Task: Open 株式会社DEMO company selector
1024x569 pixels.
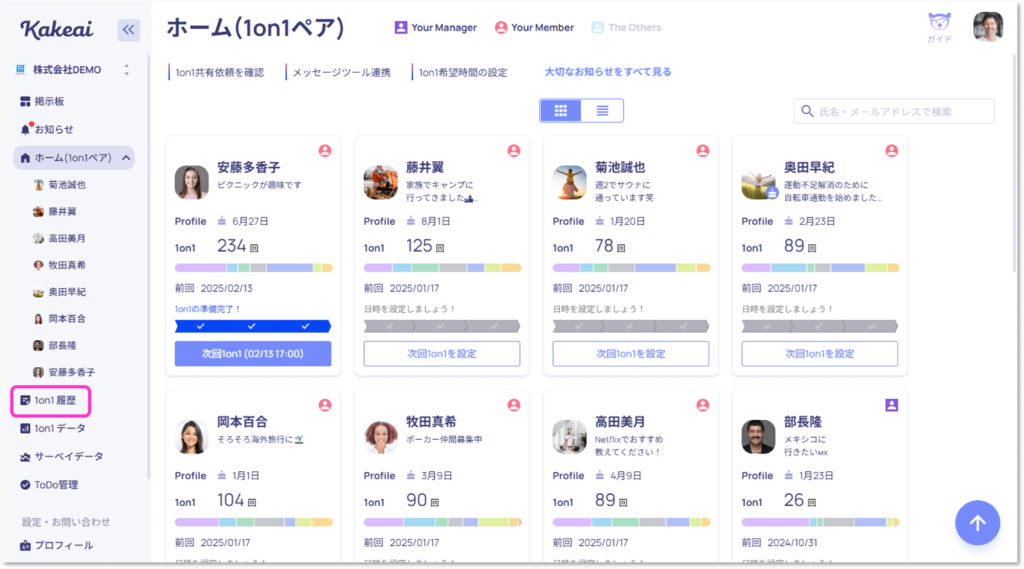Action: coord(73,70)
